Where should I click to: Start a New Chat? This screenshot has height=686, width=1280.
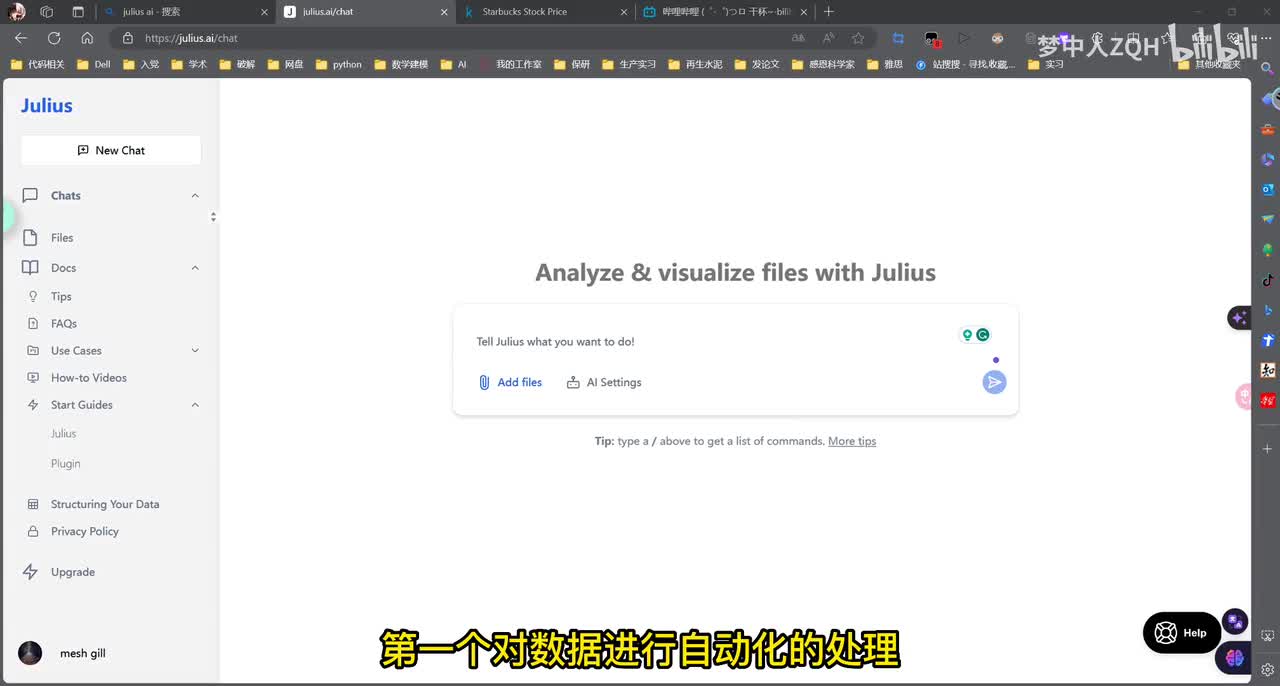[x=111, y=150]
